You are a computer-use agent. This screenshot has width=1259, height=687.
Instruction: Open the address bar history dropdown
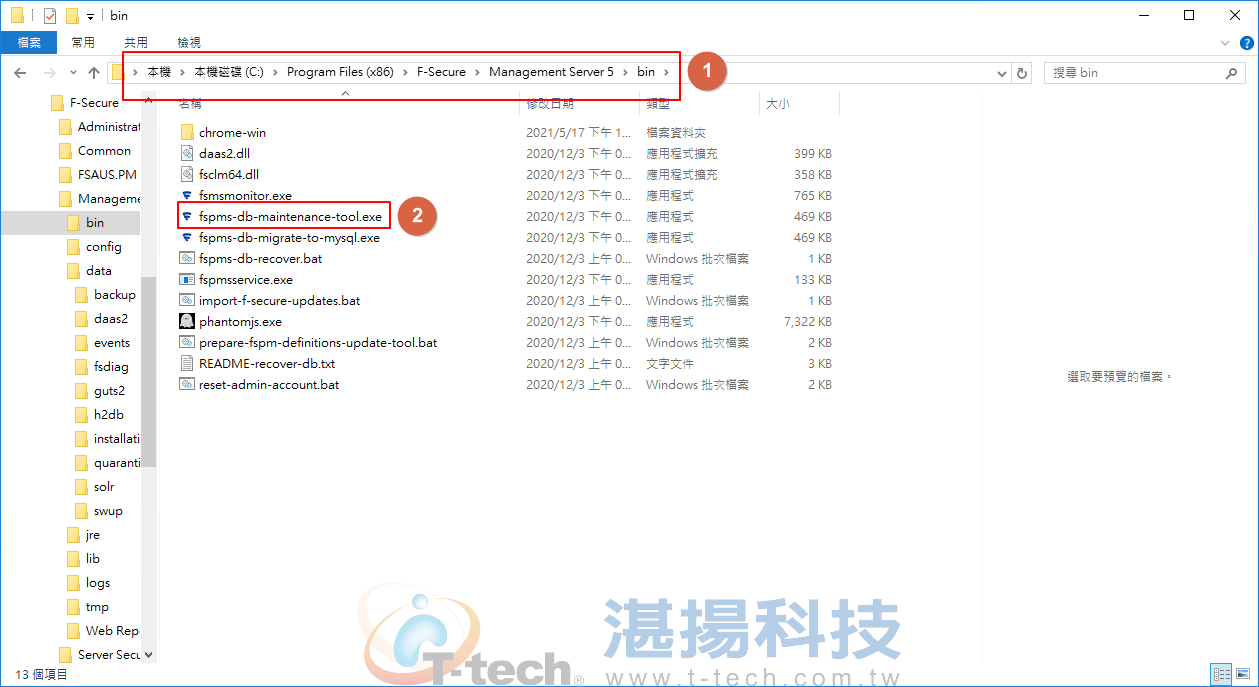click(1003, 73)
